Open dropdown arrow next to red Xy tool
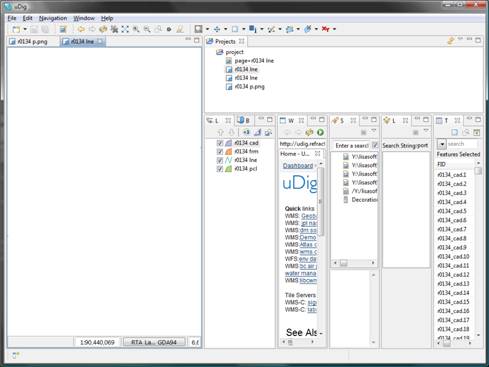This screenshot has width=489, height=367. [x=335, y=29]
